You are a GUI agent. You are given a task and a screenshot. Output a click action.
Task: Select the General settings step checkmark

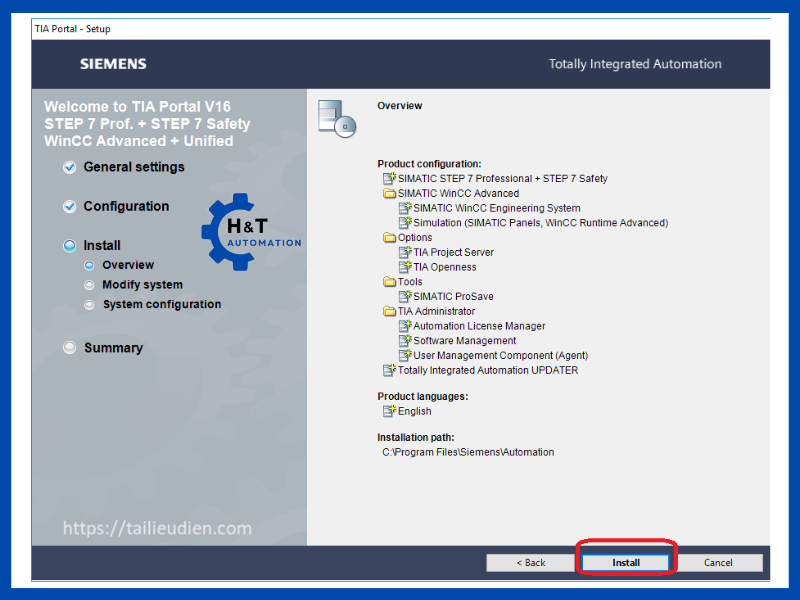(x=70, y=168)
